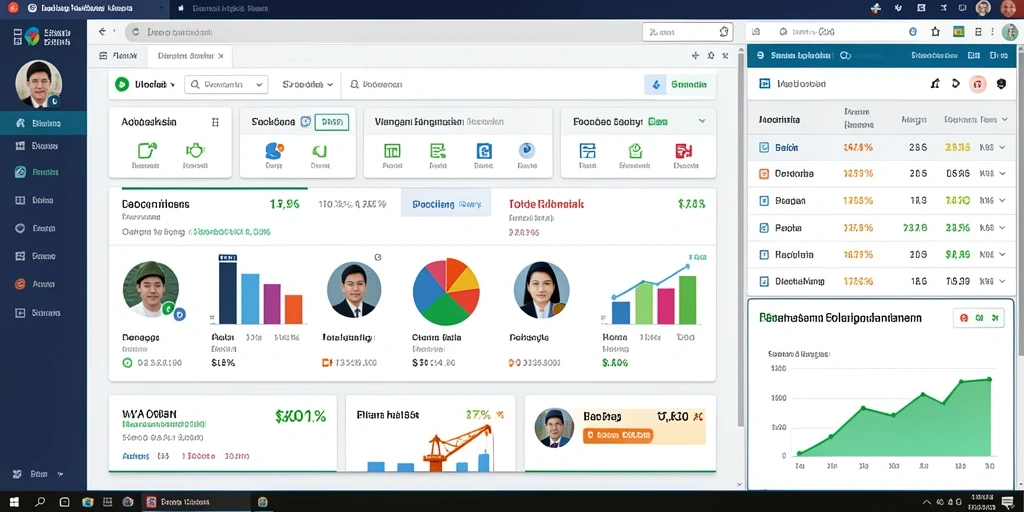Click the vertical scrollbar of the main dashboard
Screen dimensions: 1024x512
click(x=741, y=261)
